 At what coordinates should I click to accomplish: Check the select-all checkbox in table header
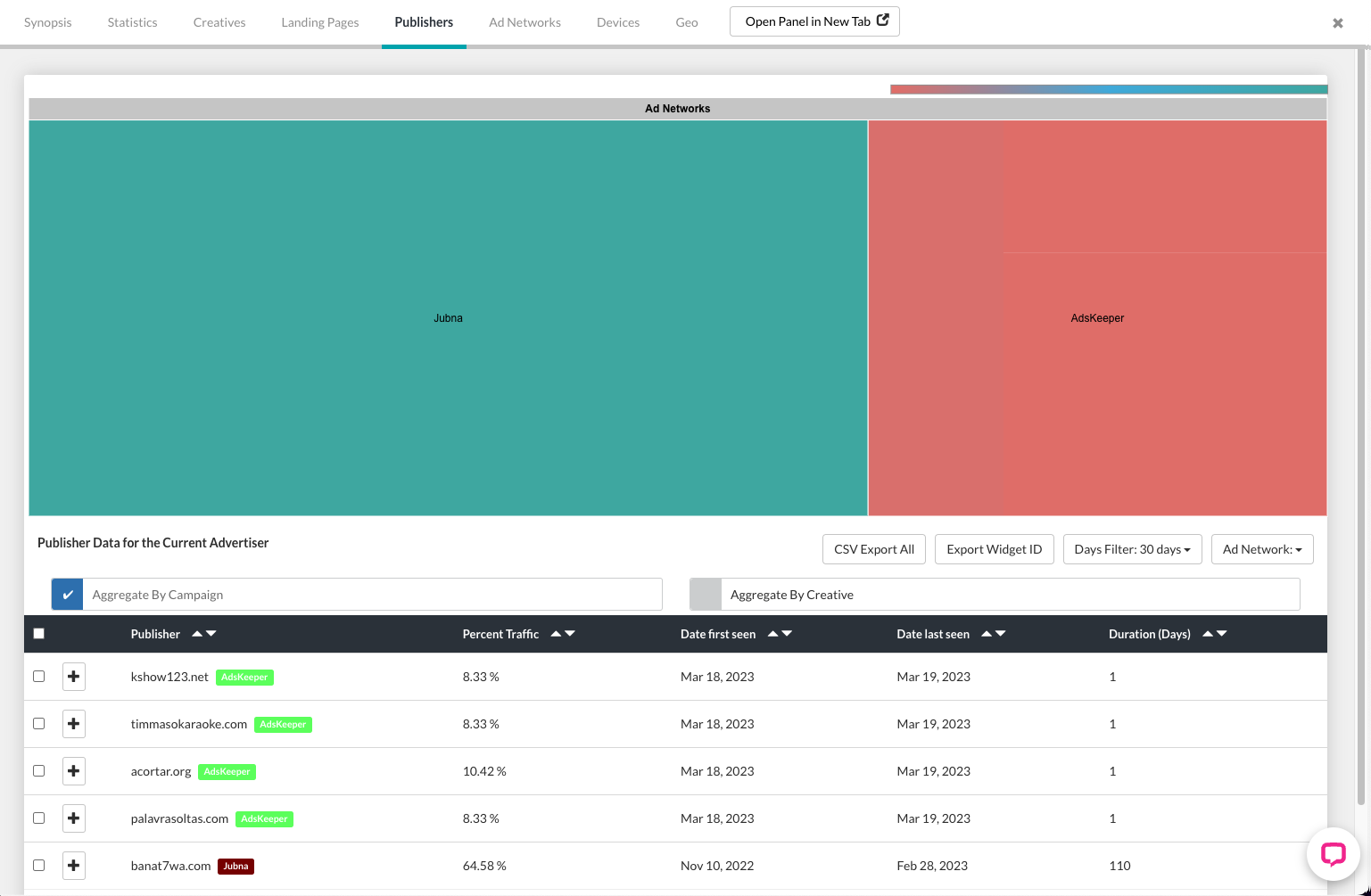tap(38, 633)
